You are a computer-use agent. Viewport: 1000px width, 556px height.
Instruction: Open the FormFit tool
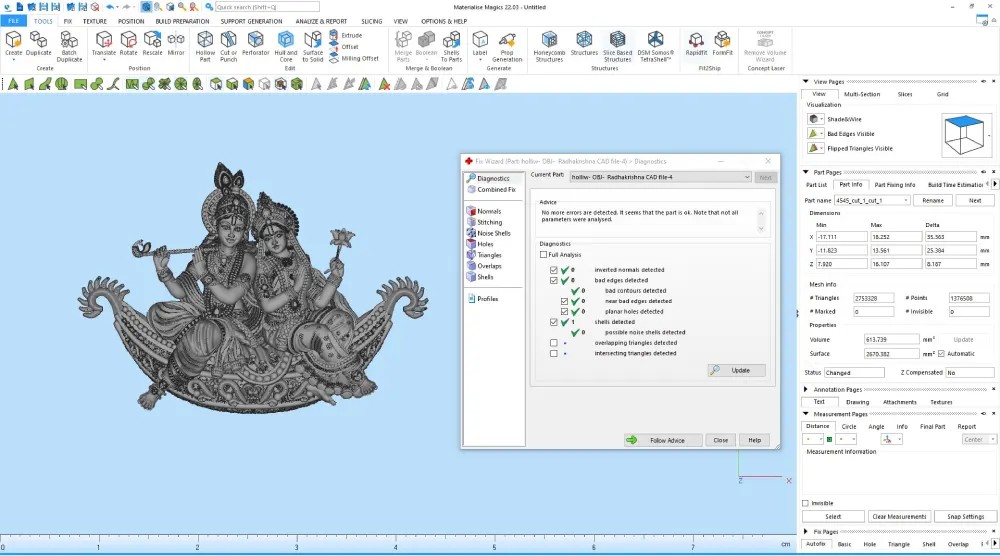[x=722, y=45]
